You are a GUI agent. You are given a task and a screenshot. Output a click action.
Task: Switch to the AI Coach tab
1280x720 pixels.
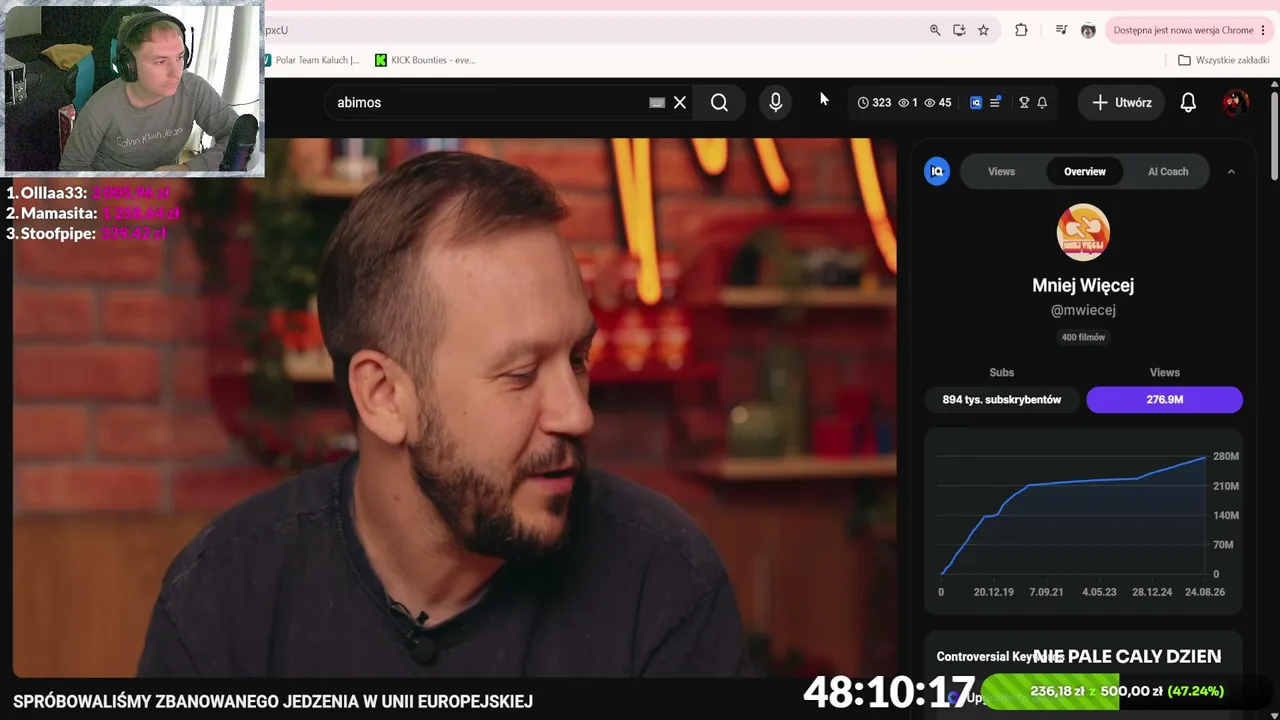(1168, 172)
